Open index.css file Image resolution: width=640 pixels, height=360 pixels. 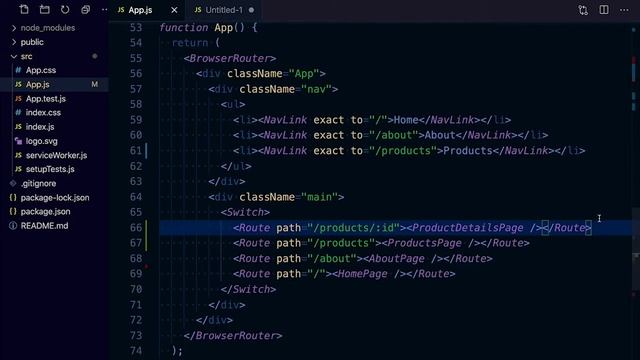tap(43, 113)
